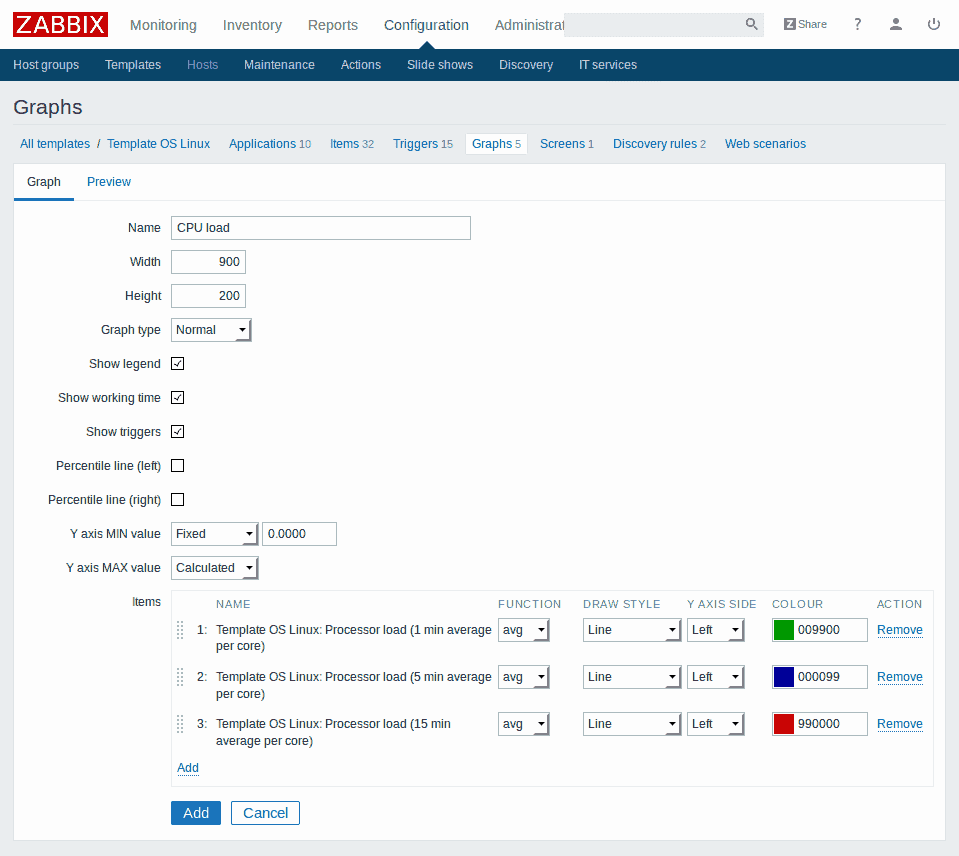The height and width of the screenshot is (856, 959).
Task: Click the drag handle for item 3
Action: 180,724
